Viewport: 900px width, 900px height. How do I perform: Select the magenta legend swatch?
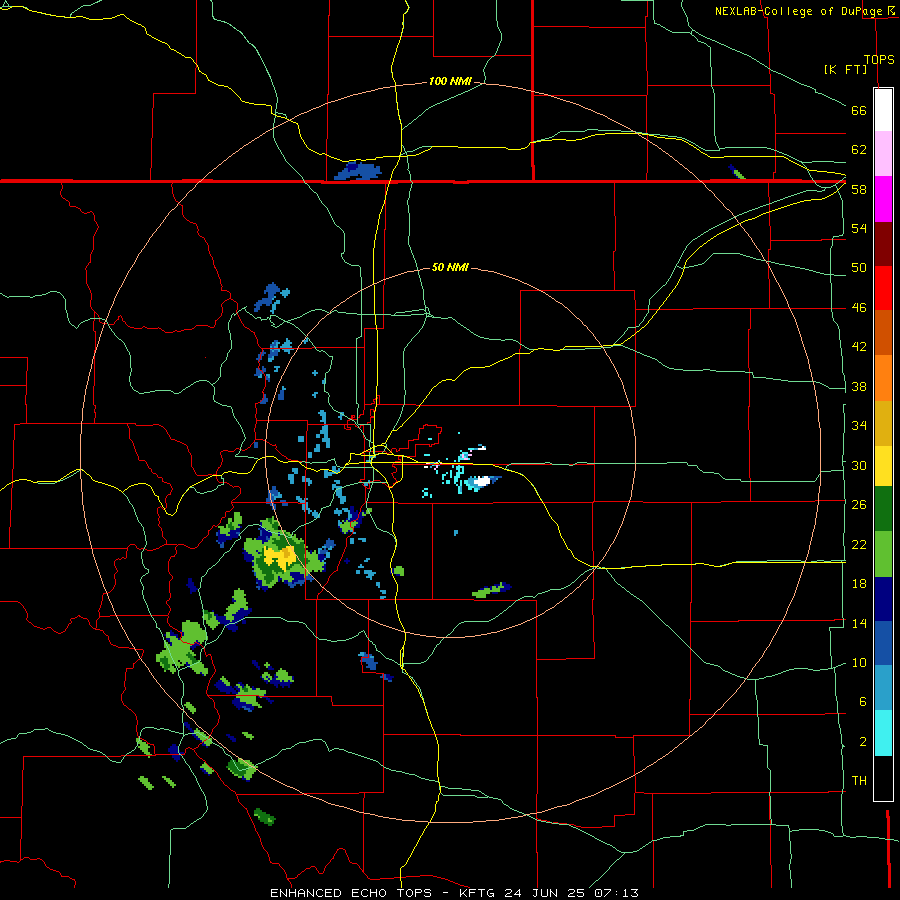click(883, 199)
